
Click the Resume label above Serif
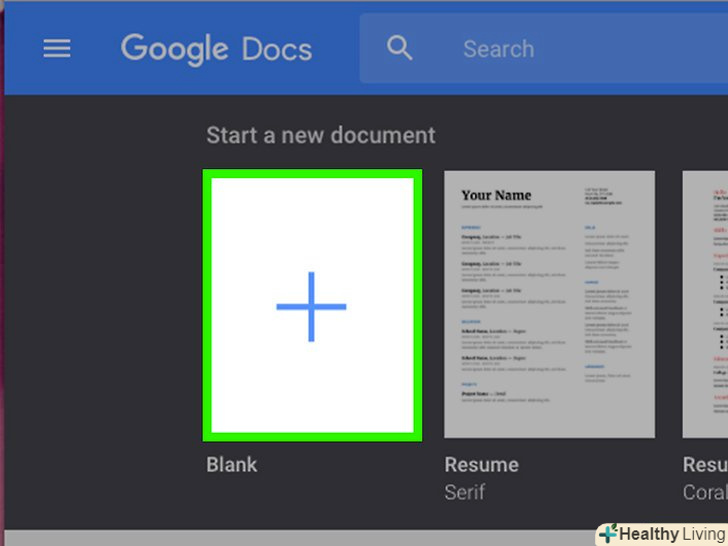pyautogui.click(x=481, y=464)
